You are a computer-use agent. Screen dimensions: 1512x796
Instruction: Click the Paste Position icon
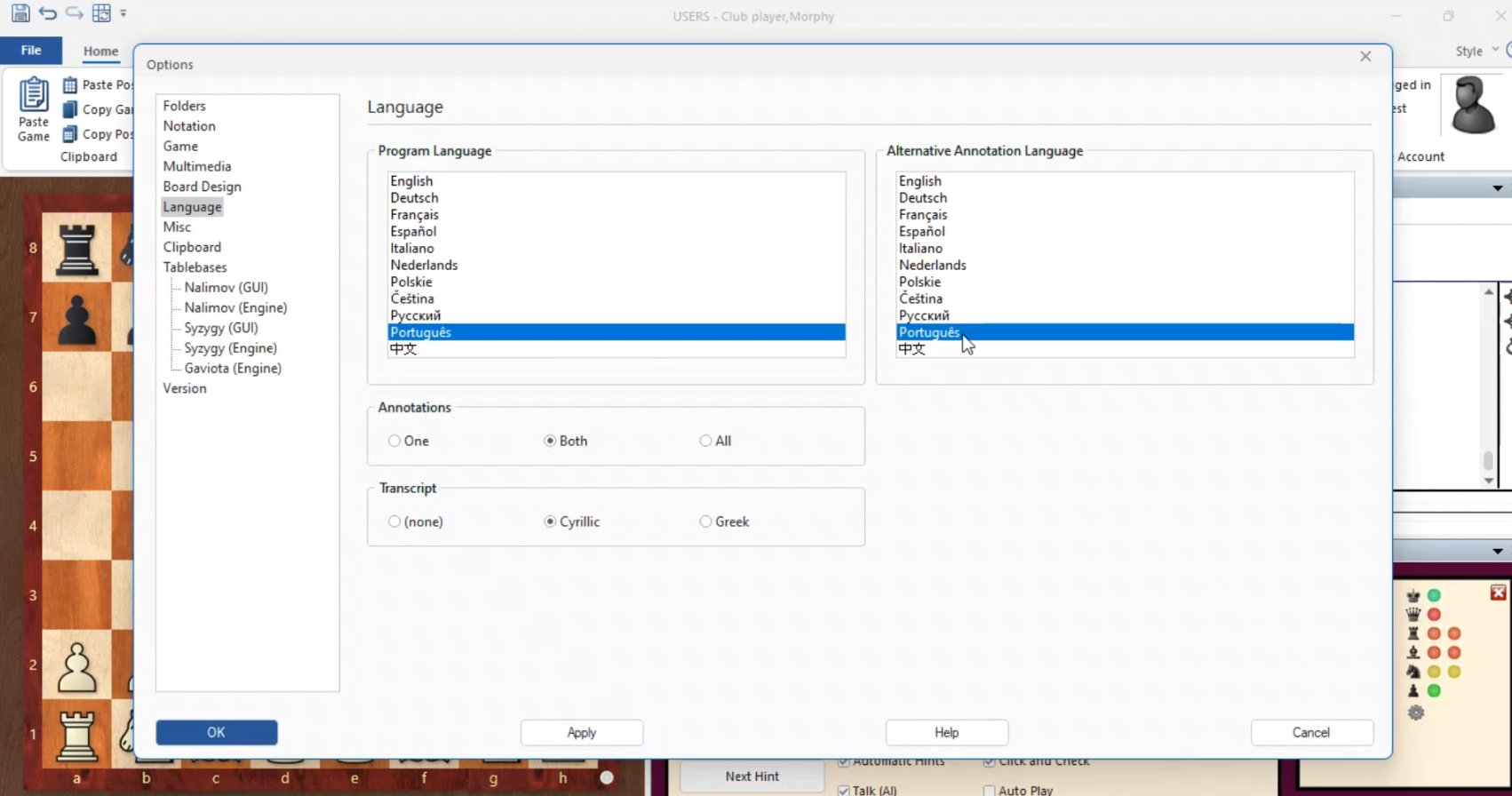click(70, 85)
